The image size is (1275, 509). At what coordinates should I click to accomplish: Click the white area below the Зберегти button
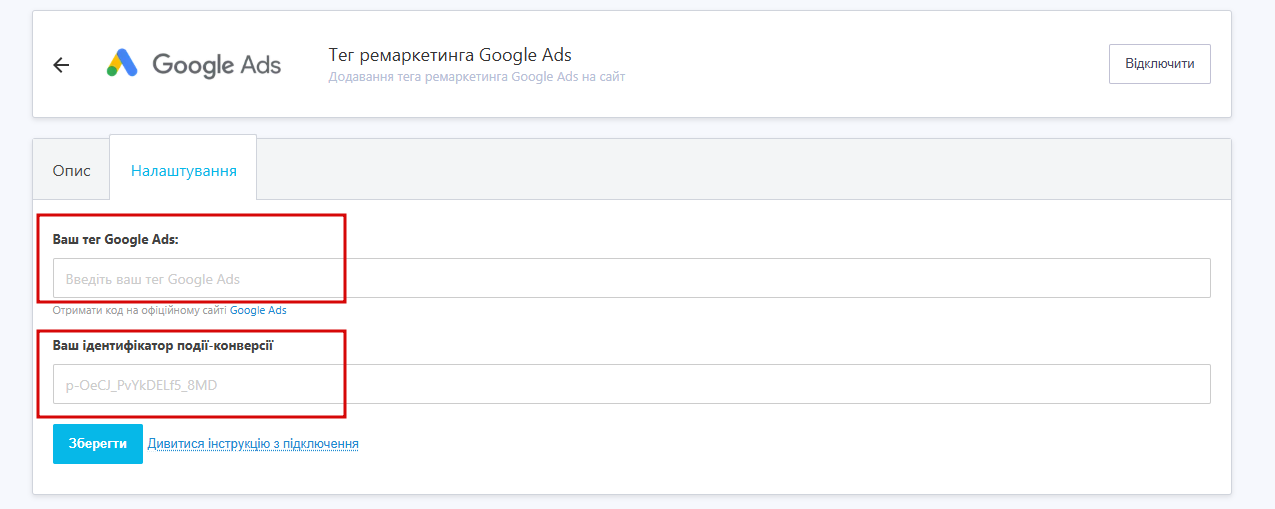[600, 478]
